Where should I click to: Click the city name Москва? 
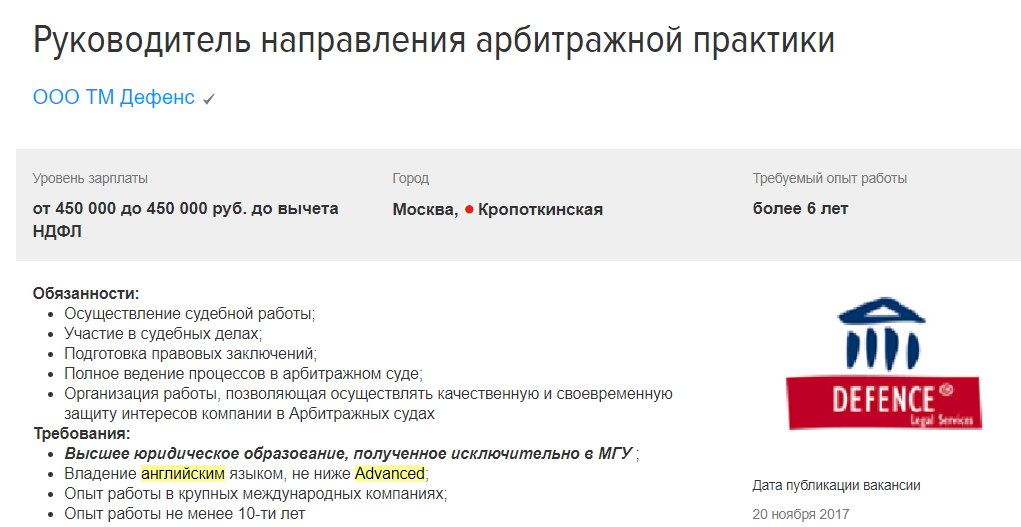(424, 209)
